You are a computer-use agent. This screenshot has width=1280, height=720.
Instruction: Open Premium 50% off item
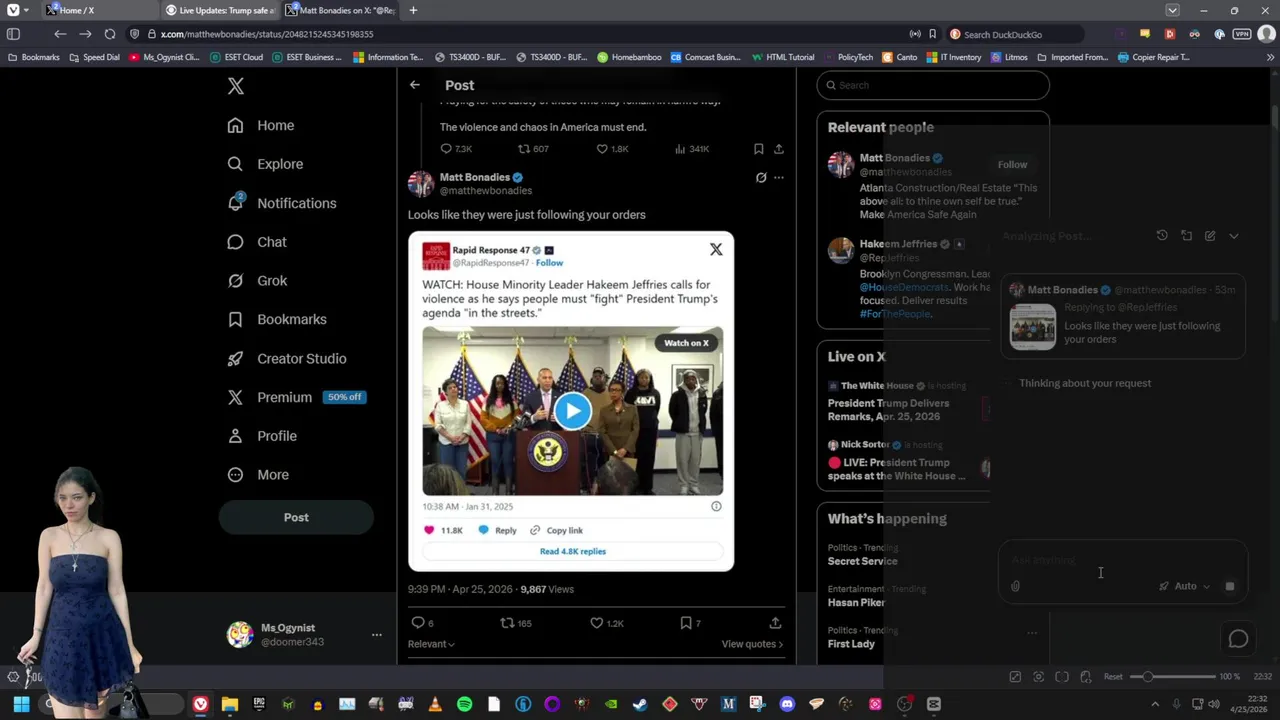(x=296, y=397)
